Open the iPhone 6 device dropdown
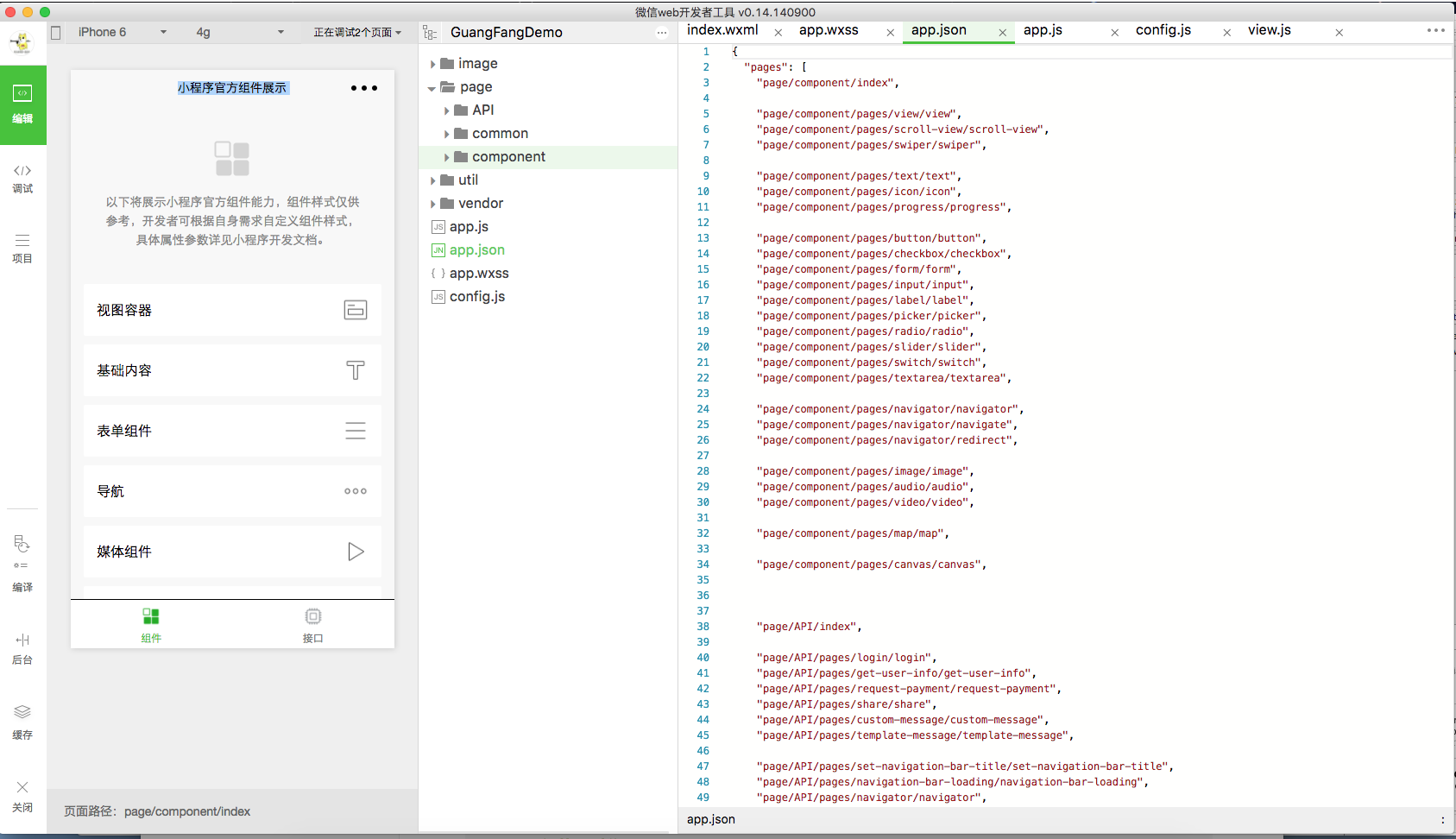This screenshot has width=1456, height=839. (122, 32)
